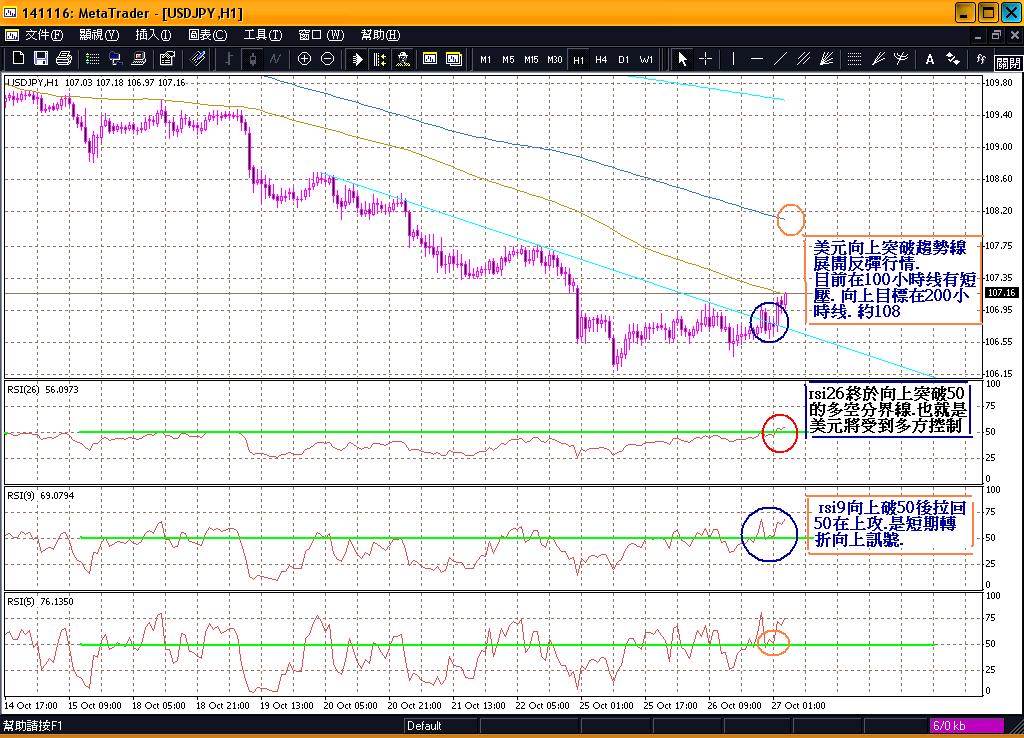Click the zoom in magnifier icon
This screenshot has height=738, width=1024.
[305, 59]
